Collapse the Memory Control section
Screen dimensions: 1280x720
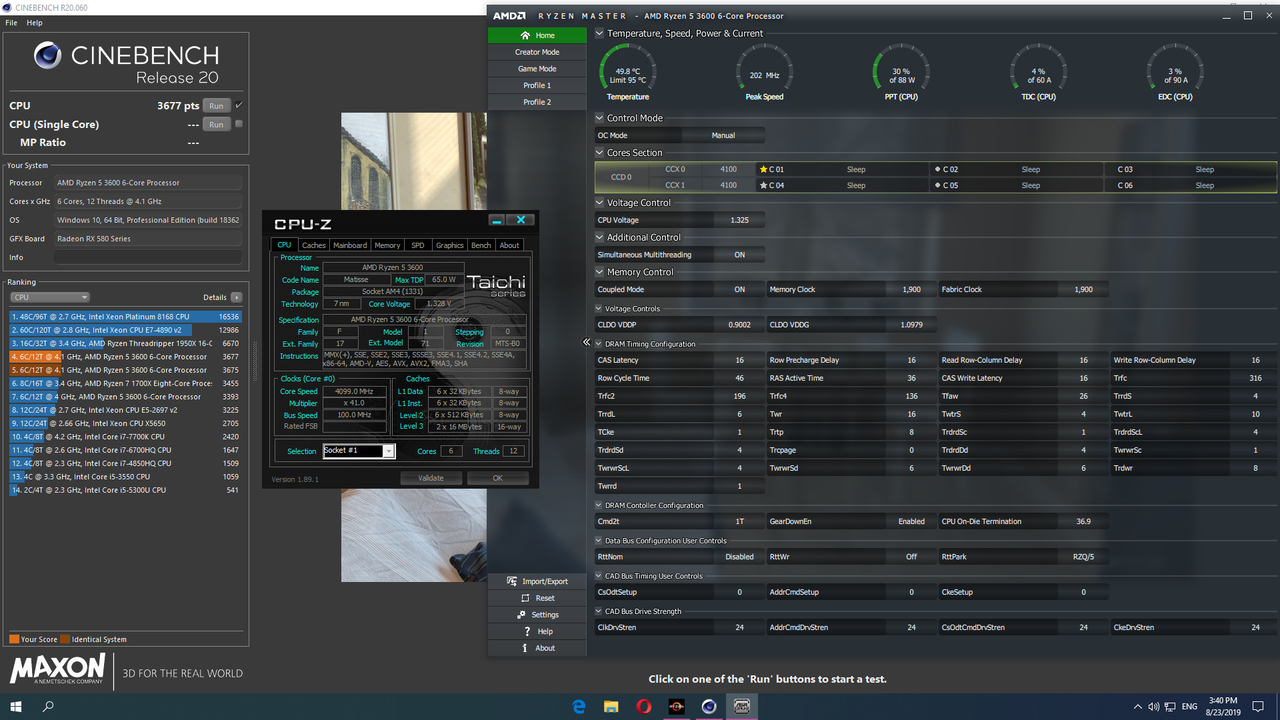(599, 272)
